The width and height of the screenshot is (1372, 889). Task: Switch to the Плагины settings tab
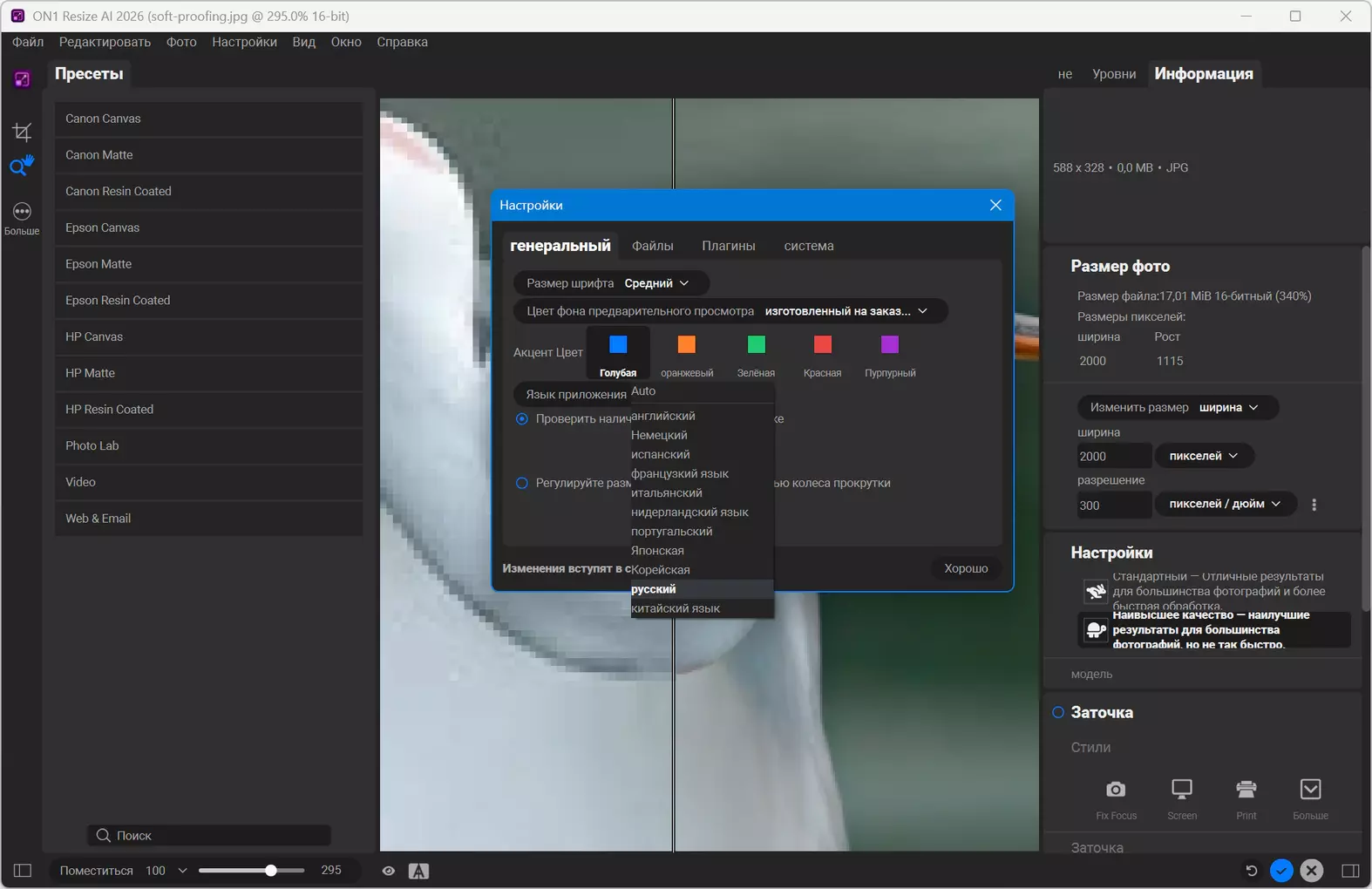[x=728, y=246]
